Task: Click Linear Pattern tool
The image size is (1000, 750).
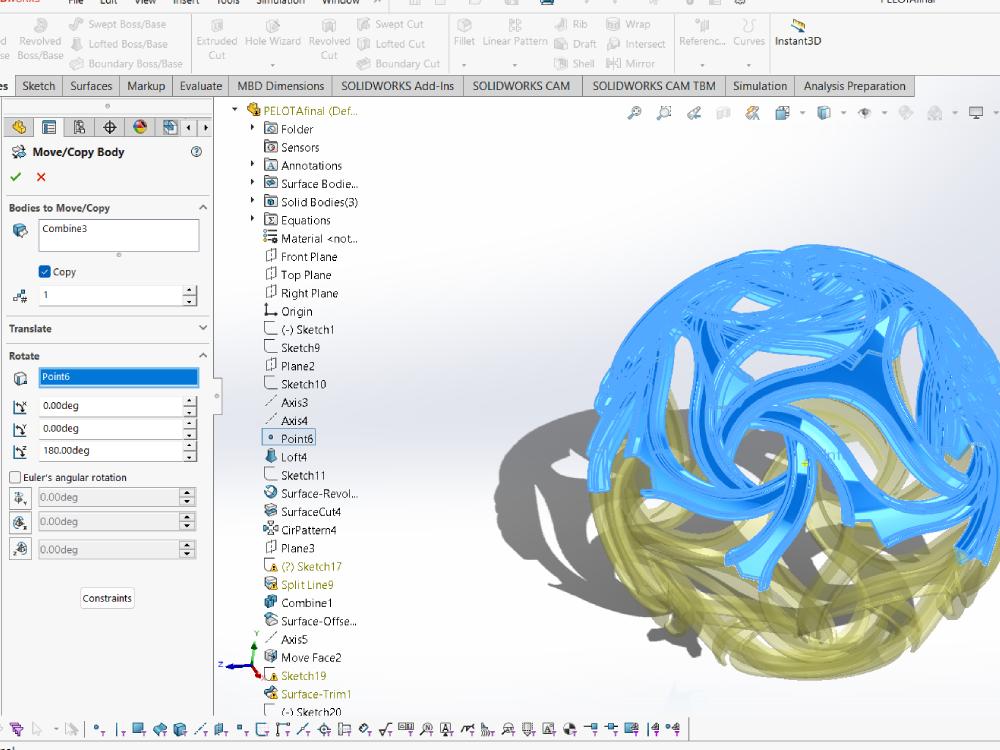Action: point(515,33)
